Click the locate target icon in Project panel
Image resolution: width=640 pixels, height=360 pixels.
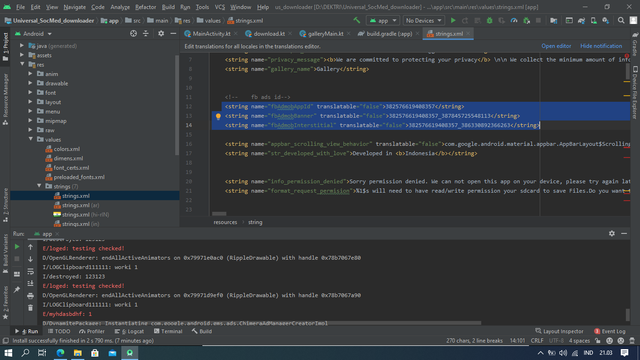[133, 34]
